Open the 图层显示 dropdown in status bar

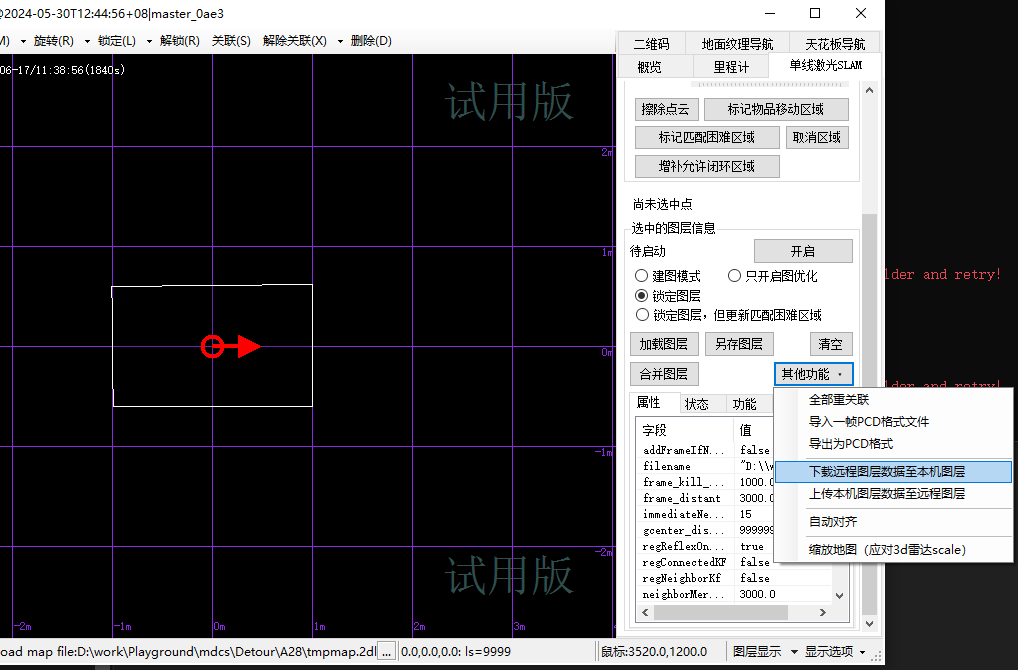(763, 652)
